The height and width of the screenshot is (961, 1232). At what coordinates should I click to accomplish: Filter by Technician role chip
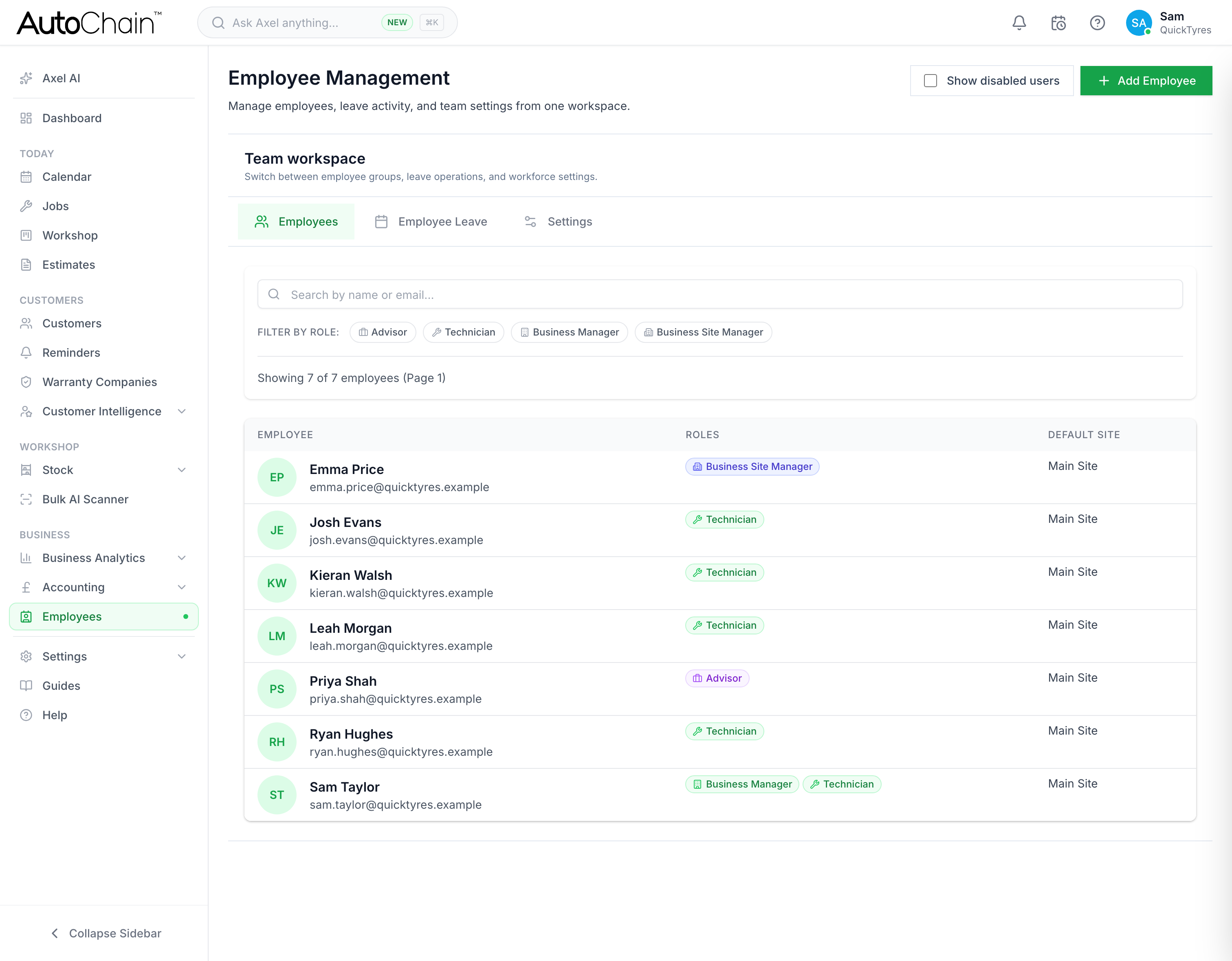pos(463,332)
